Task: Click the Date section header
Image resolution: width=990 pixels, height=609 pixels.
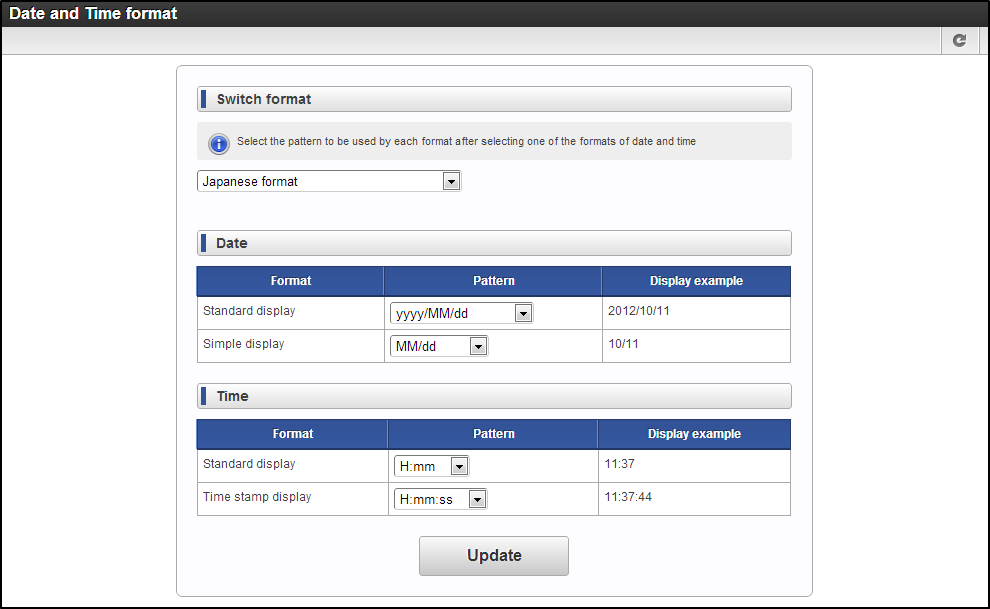Action: (494, 243)
